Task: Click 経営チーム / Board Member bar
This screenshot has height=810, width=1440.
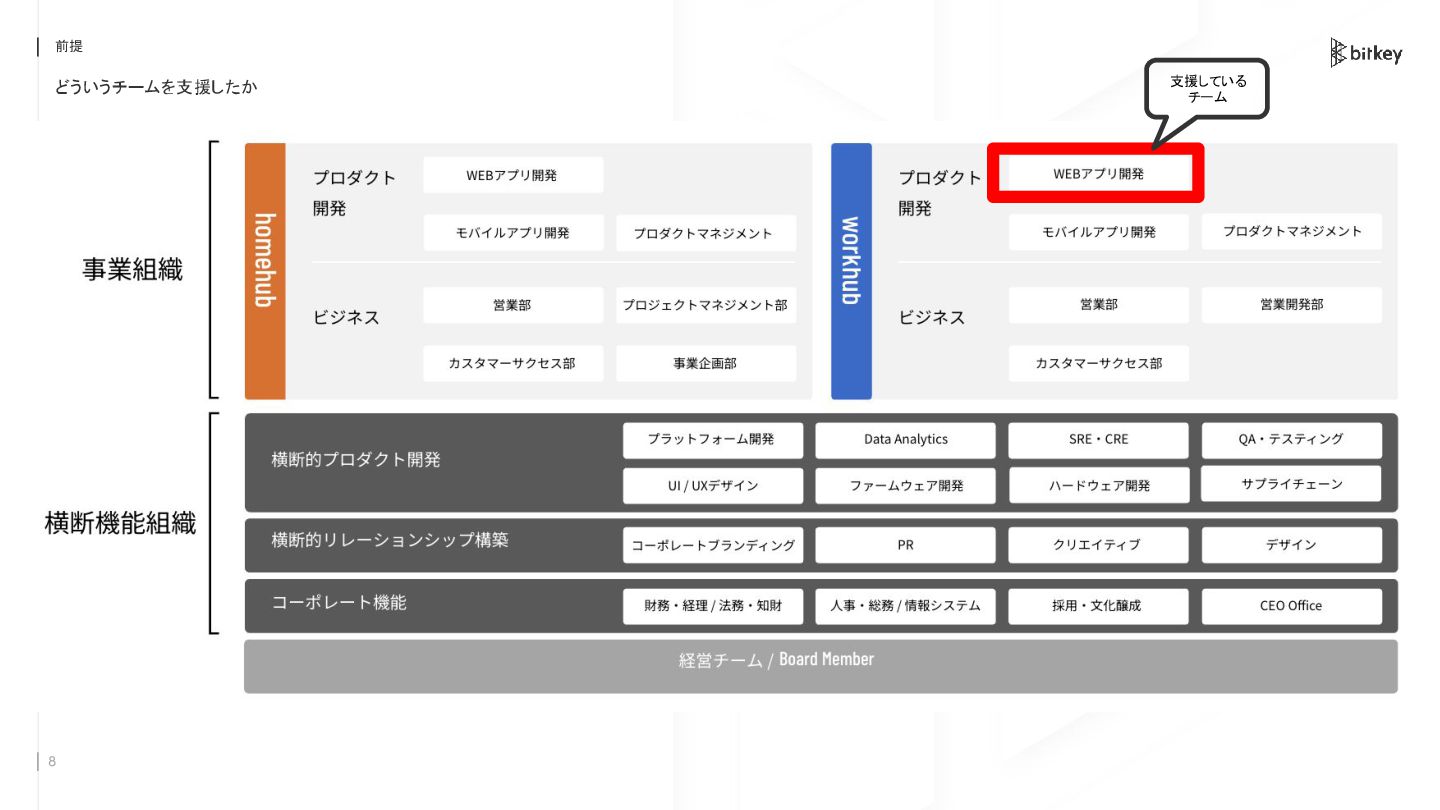Action: [x=821, y=666]
